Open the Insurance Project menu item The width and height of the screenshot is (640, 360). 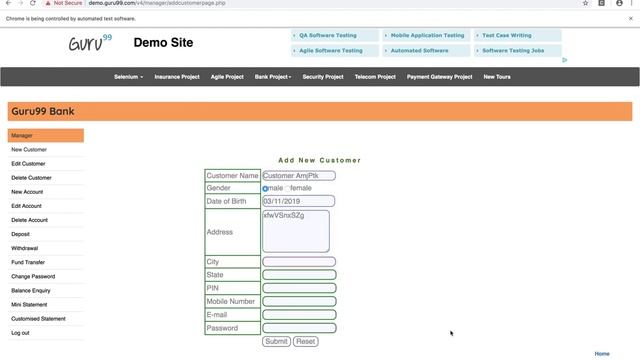coord(177,77)
